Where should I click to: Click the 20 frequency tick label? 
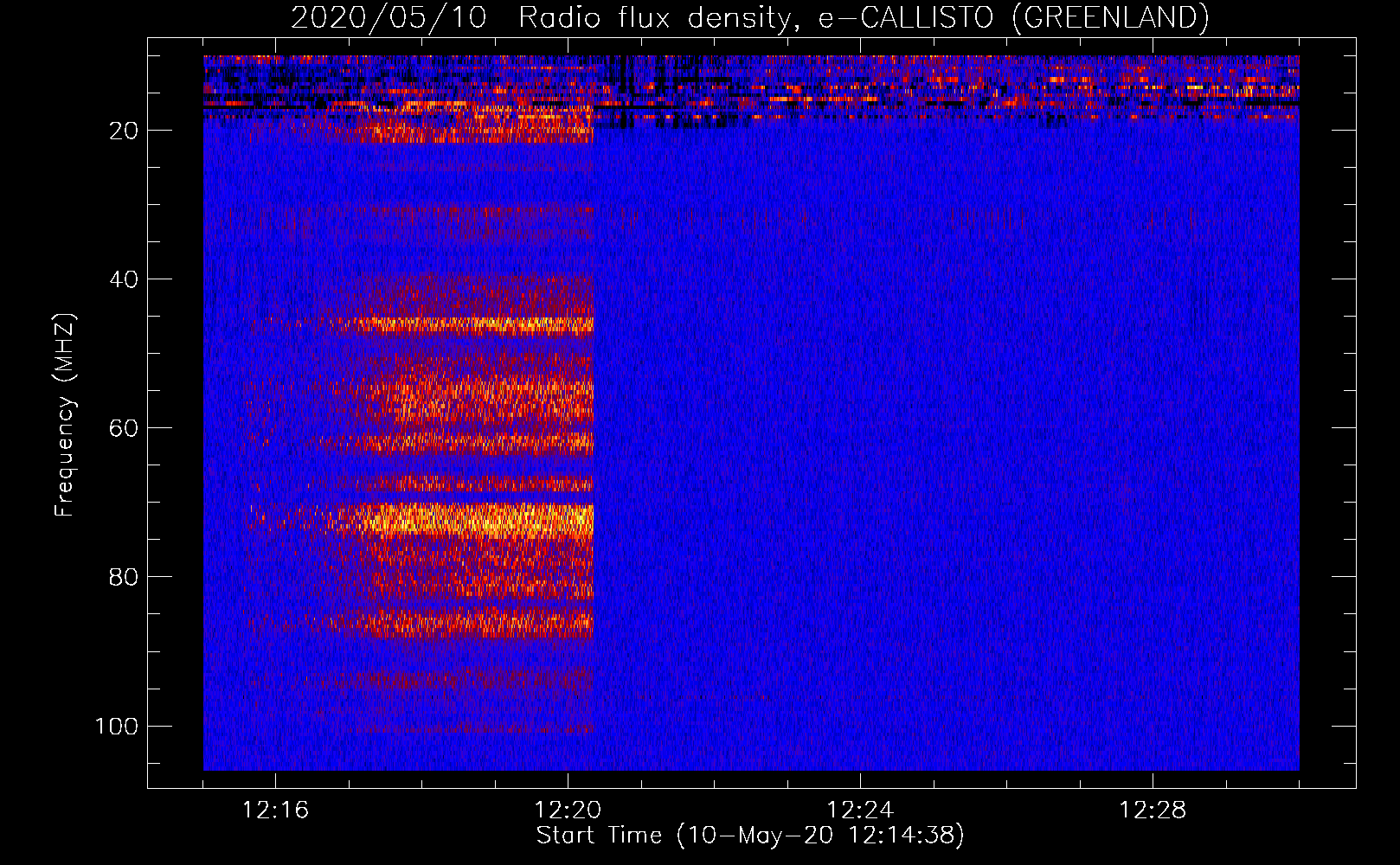tap(124, 131)
